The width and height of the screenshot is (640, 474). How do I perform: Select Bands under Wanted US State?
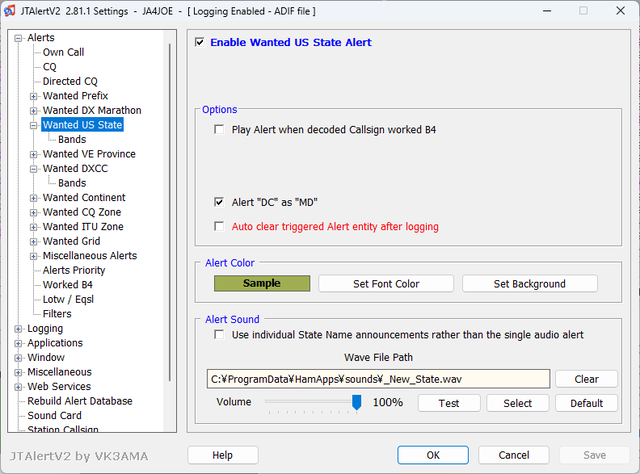pos(72,139)
